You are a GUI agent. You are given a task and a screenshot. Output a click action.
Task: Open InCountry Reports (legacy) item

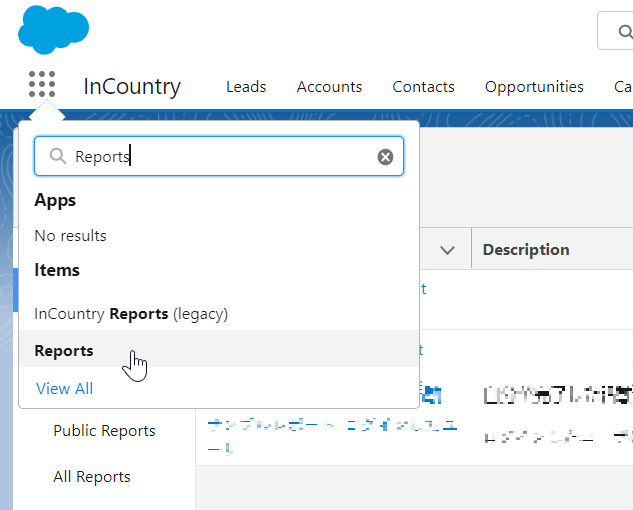click(x=131, y=314)
